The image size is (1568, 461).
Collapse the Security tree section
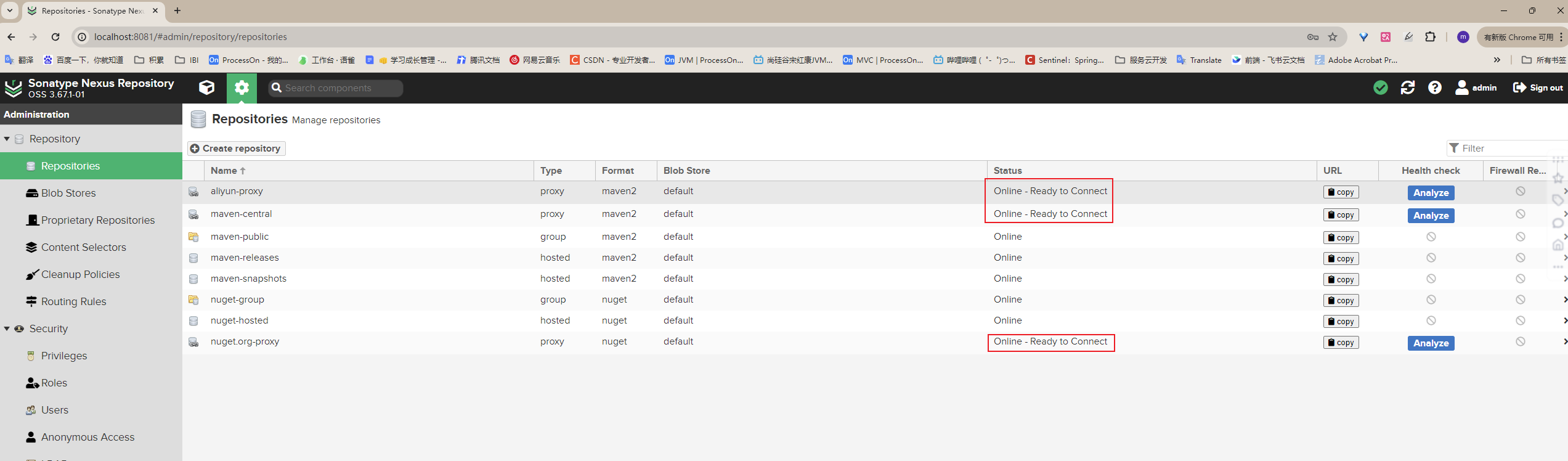point(7,329)
